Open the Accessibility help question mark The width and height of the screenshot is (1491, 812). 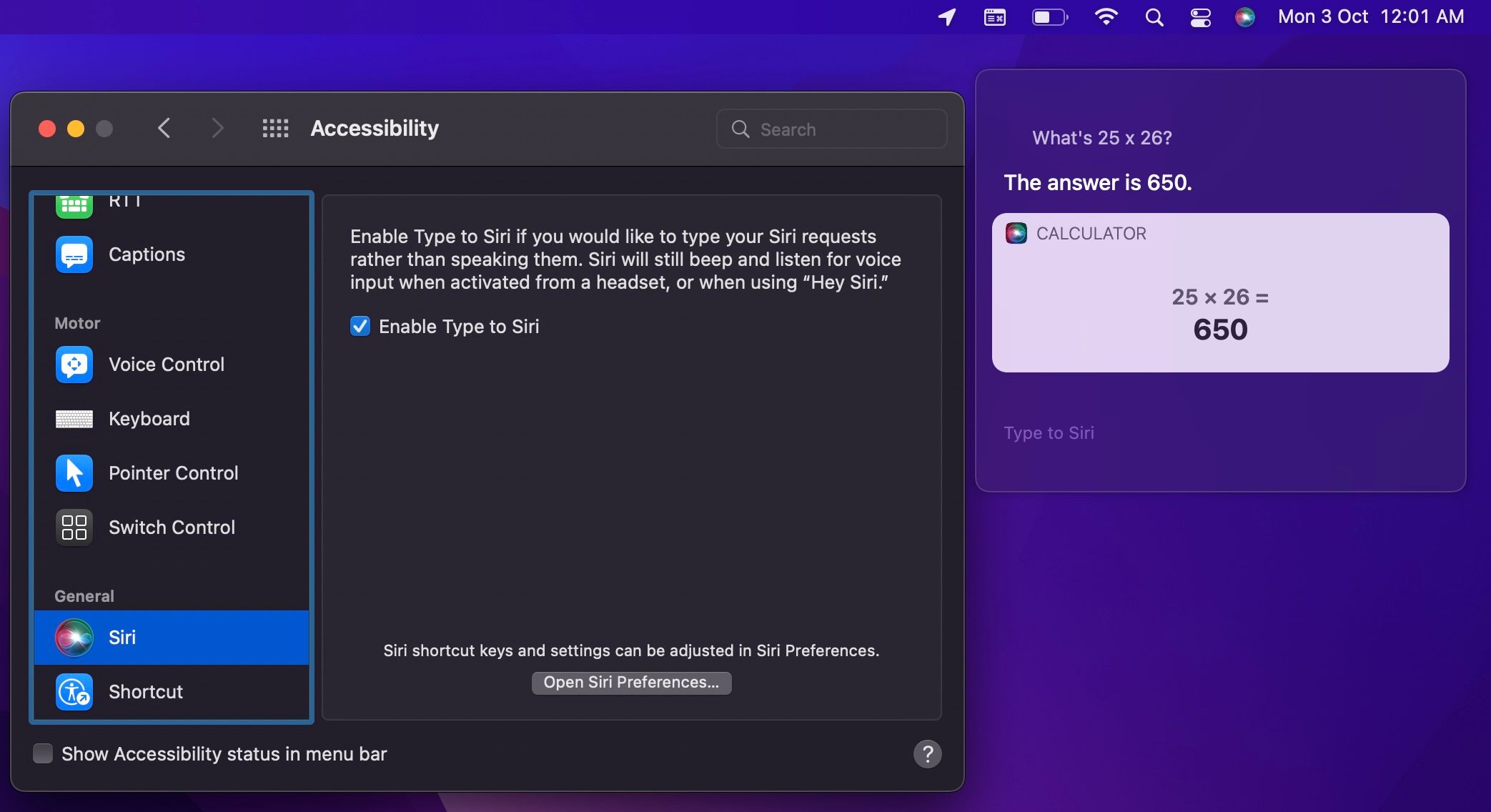point(927,754)
